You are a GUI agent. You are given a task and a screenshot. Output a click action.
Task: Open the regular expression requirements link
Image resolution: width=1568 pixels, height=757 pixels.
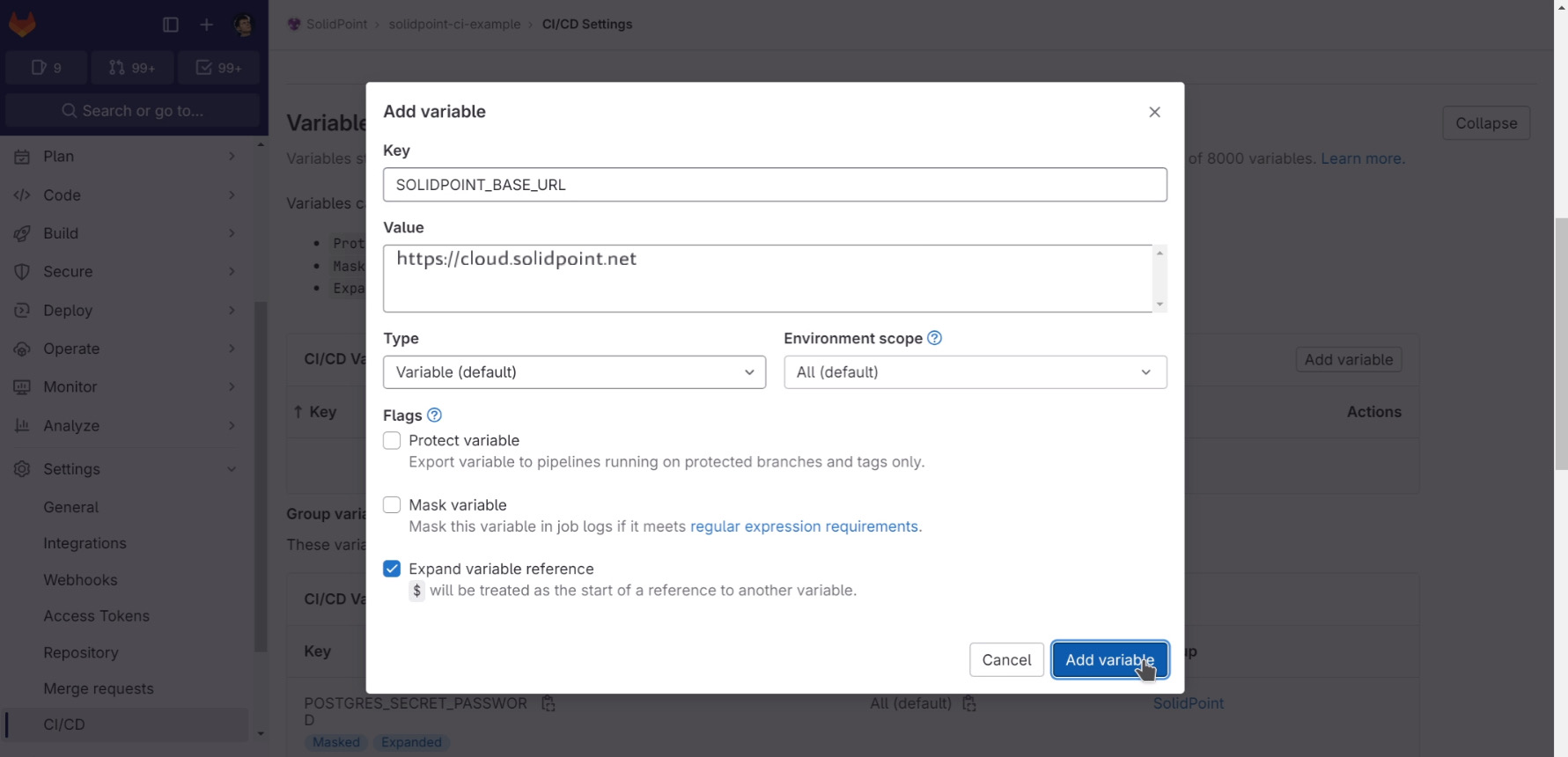pyautogui.click(x=804, y=526)
